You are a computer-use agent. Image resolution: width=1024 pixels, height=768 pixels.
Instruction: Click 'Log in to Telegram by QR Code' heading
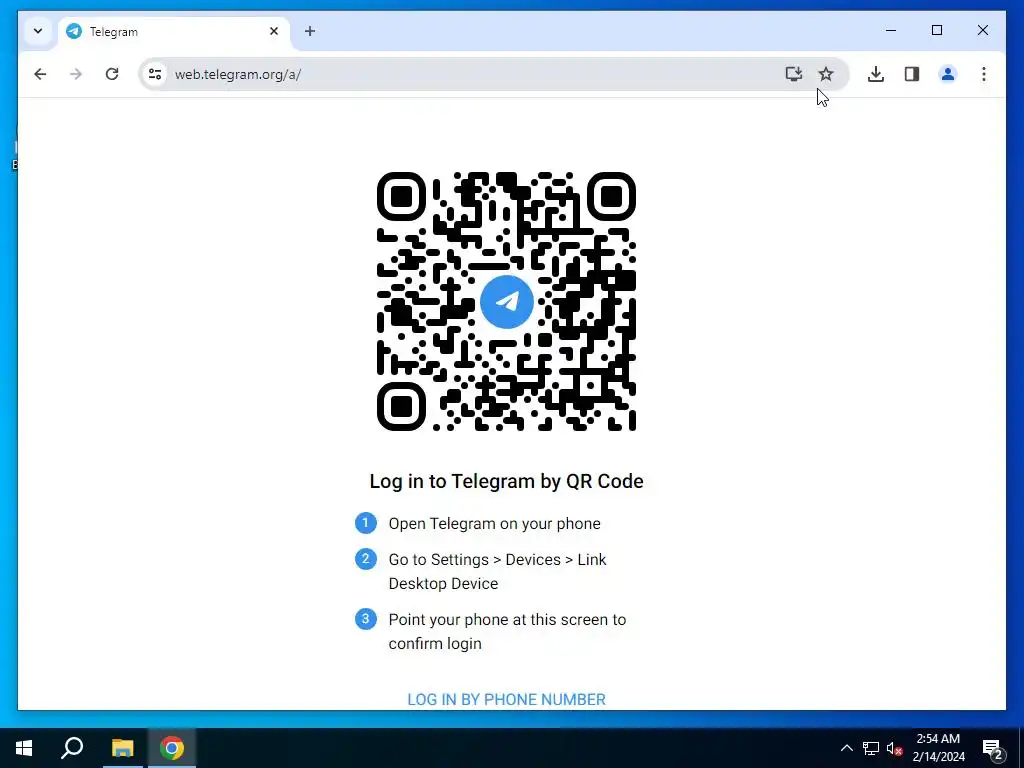coord(506,481)
